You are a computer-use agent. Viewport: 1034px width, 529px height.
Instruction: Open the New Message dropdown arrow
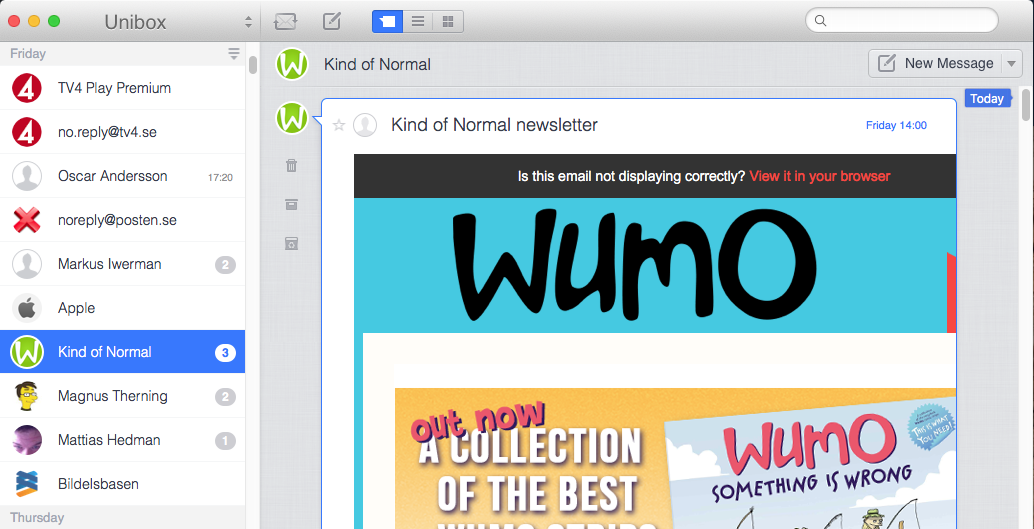(1012, 63)
